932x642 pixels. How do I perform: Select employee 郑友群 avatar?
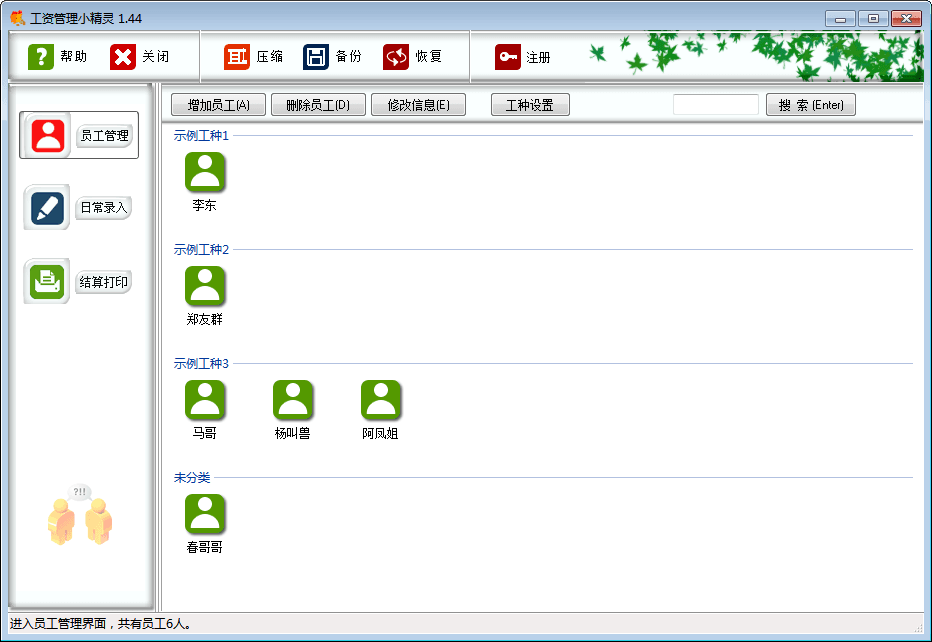click(205, 286)
